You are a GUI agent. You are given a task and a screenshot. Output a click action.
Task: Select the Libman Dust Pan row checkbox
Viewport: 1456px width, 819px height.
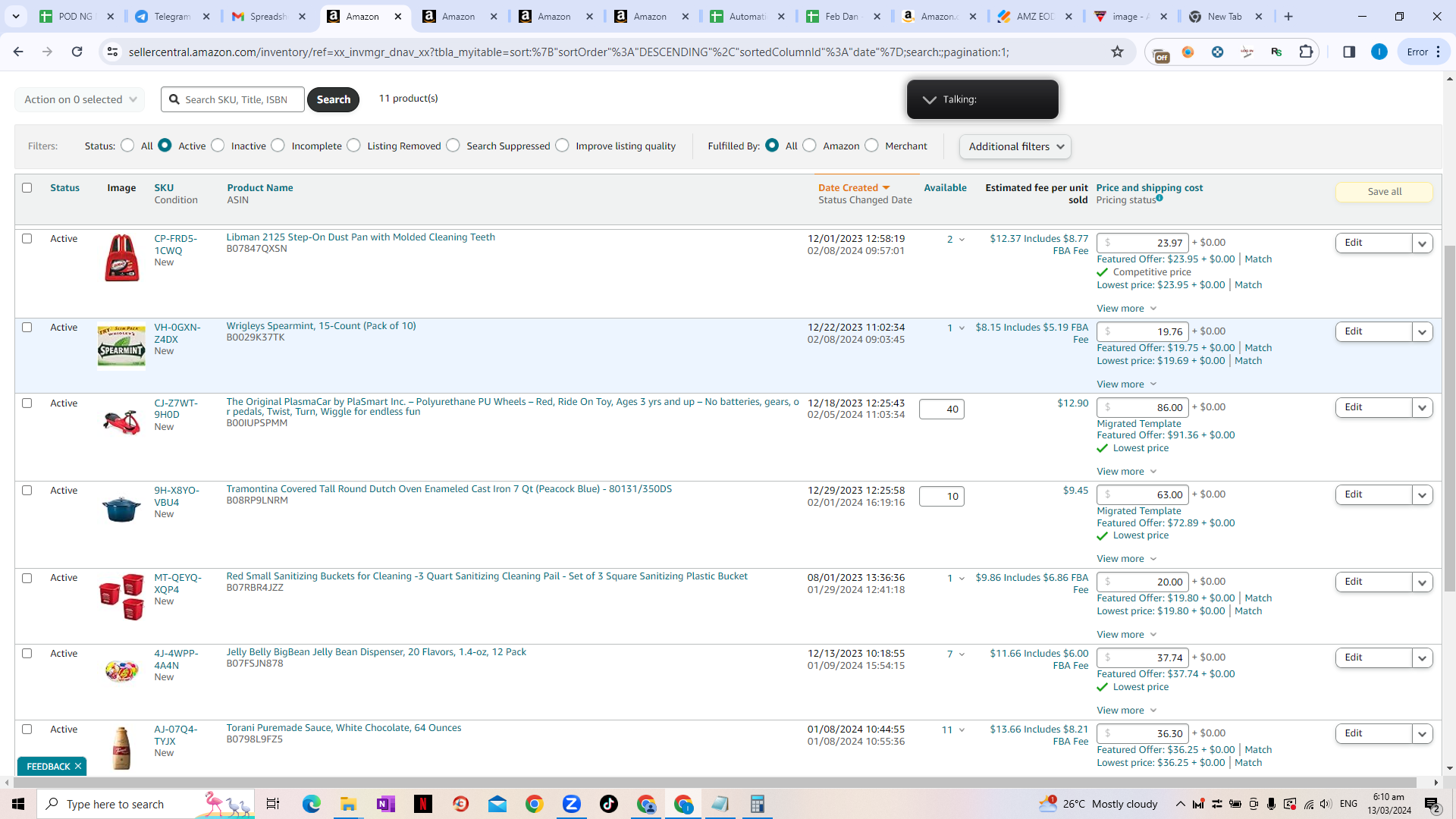point(27,238)
